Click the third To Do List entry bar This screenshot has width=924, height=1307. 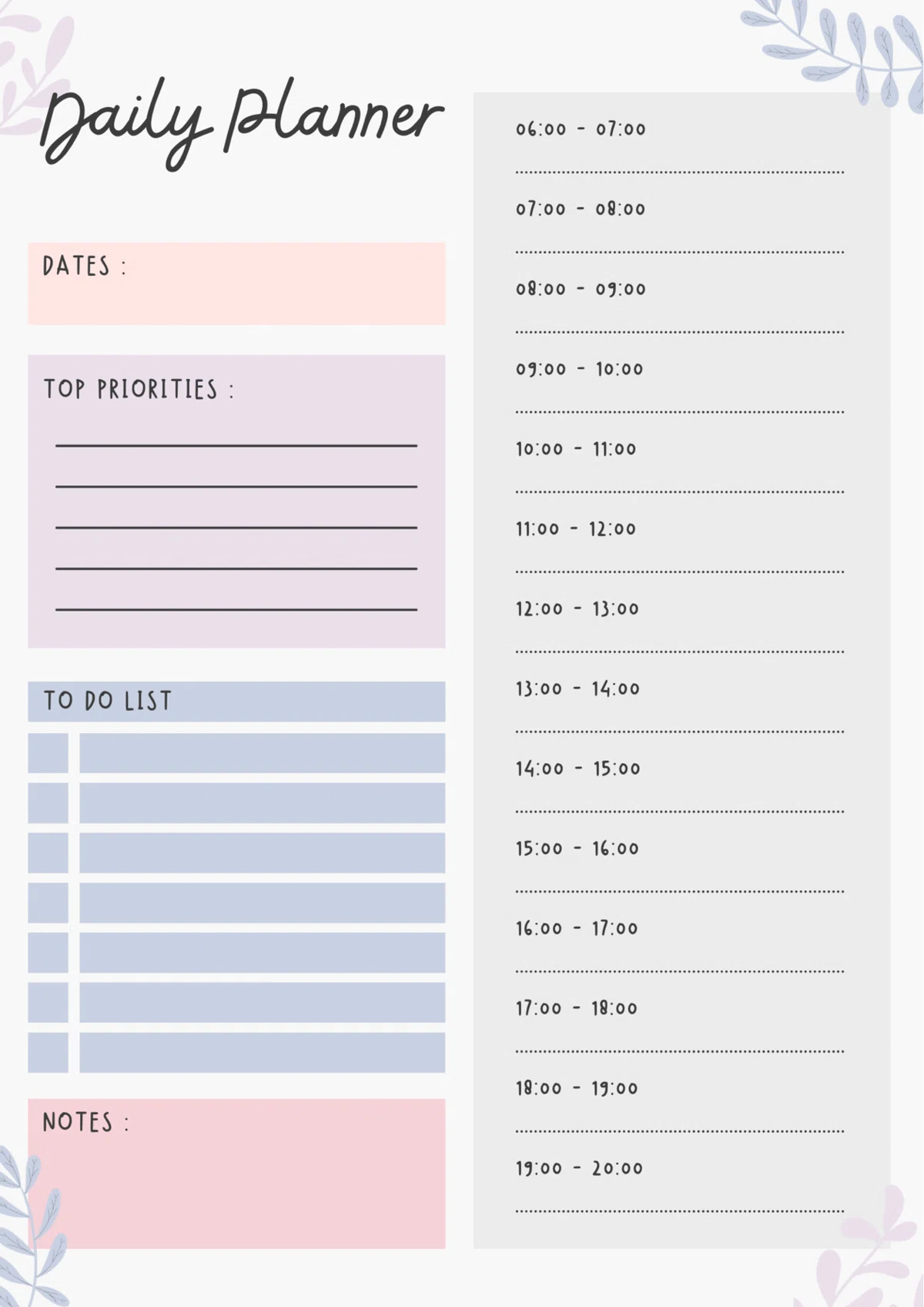coord(262,853)
